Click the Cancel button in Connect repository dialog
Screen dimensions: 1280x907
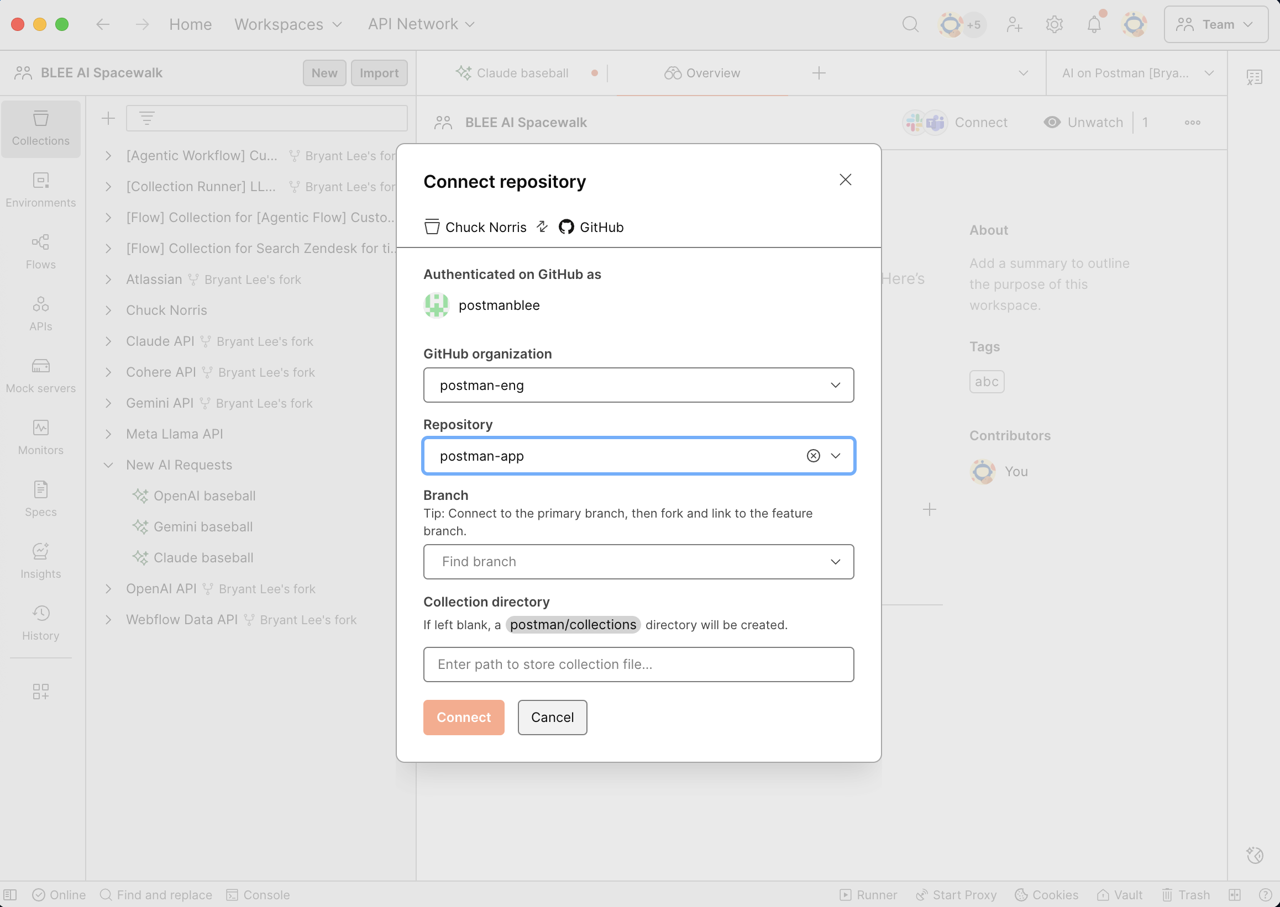(x=552, y=717)
